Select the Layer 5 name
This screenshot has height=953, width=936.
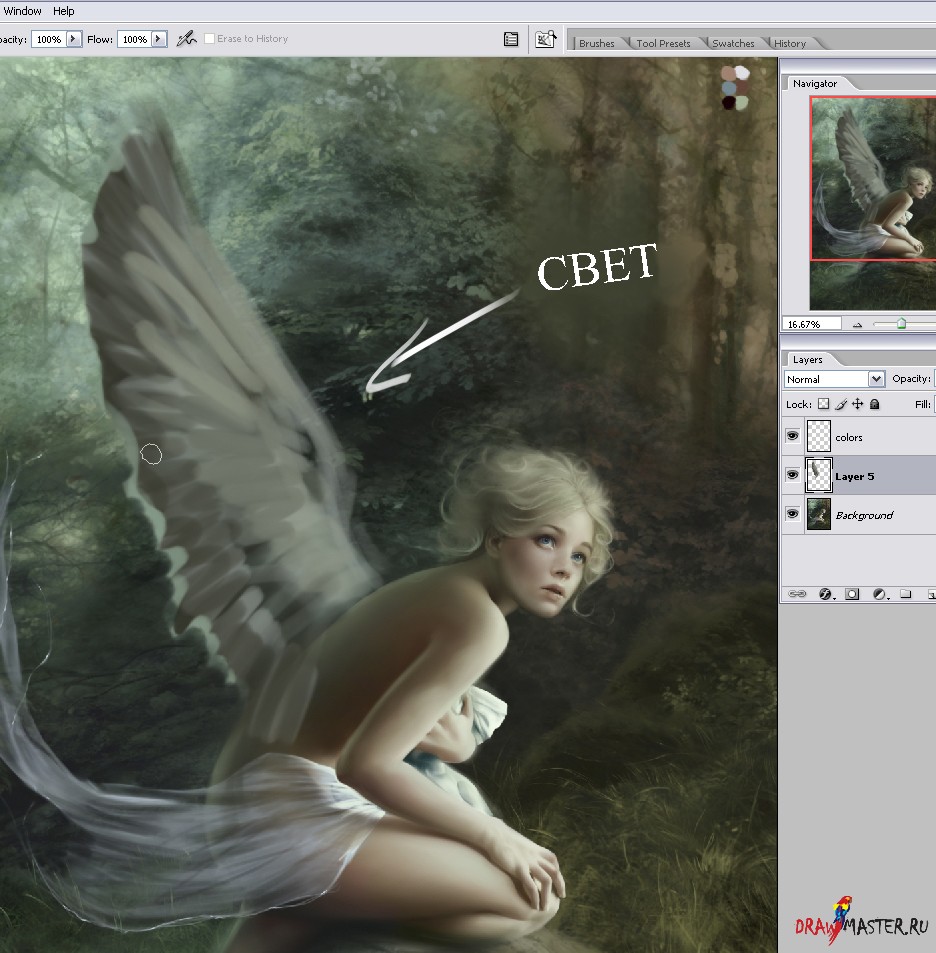854,476
